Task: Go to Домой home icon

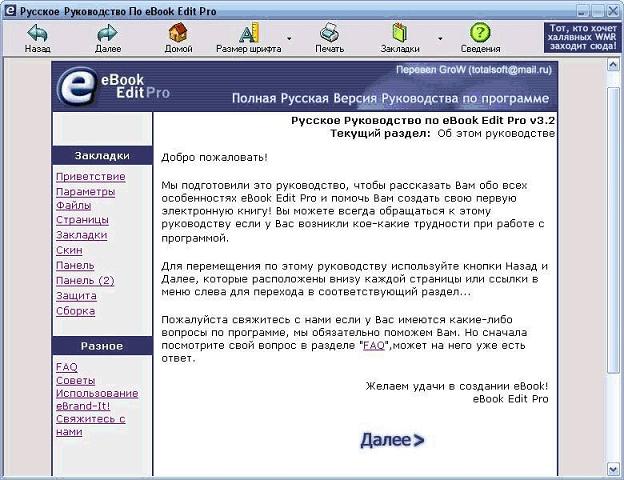Action: [178, 32]
